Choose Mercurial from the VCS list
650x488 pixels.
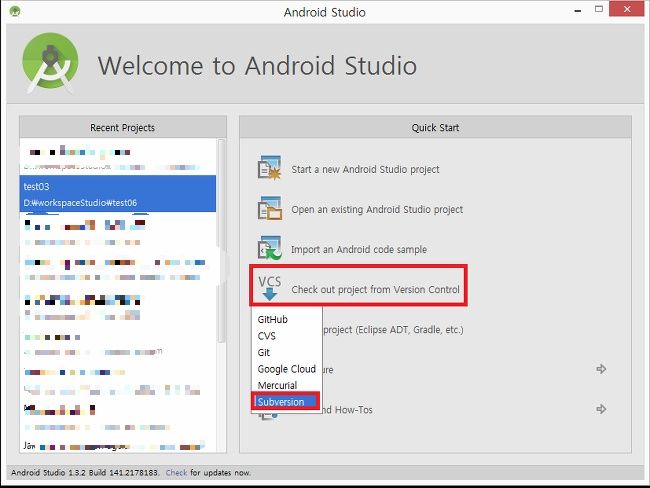[x=277, y=385]
